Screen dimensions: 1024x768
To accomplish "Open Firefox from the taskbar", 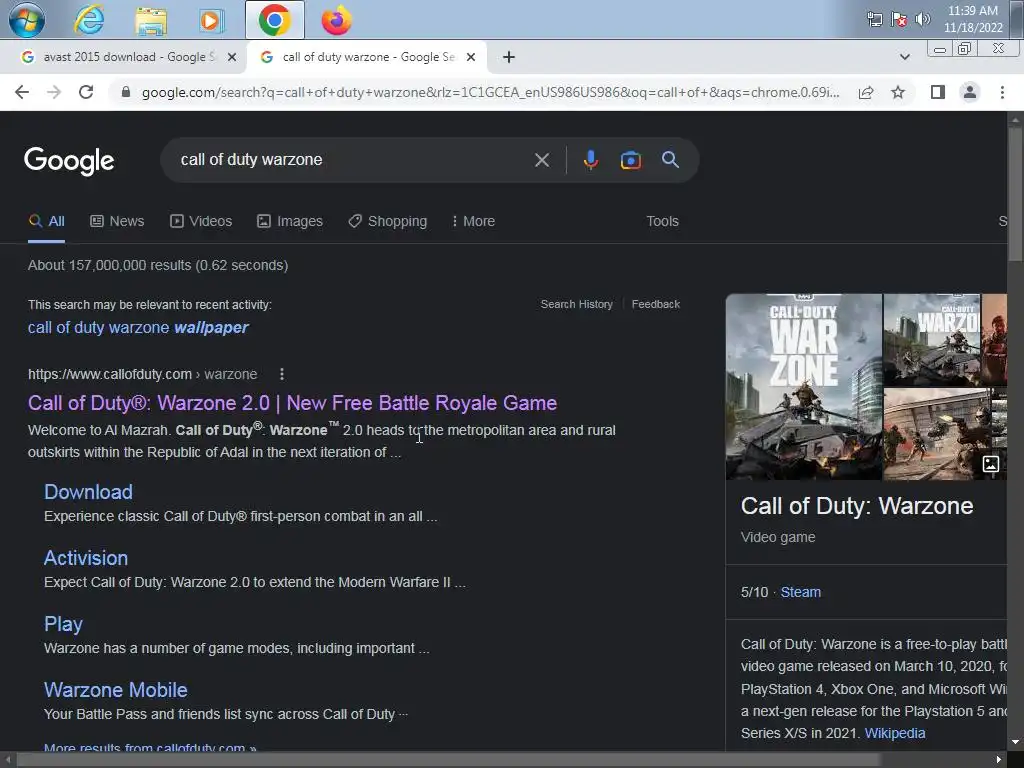I will [x=336, y=20].
